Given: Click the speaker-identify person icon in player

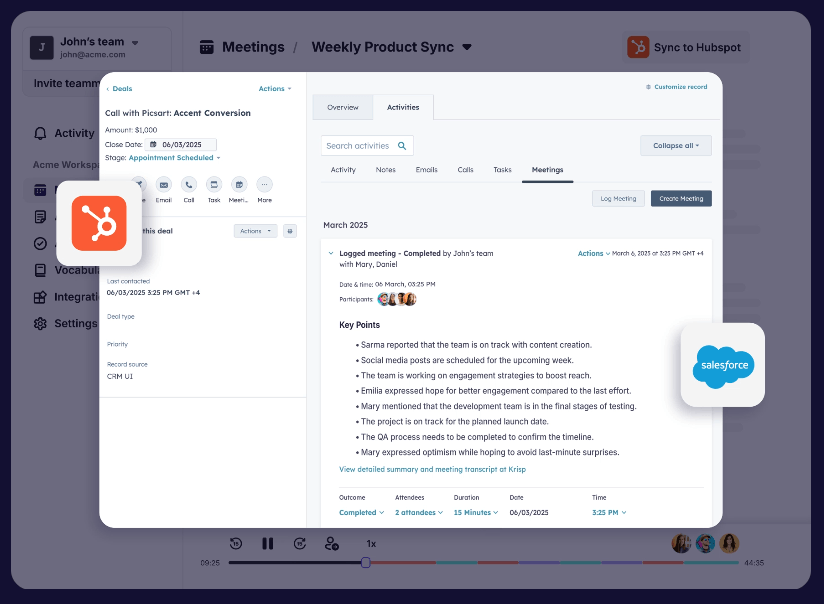Looking at the screenshot, I should click(332, 544).
